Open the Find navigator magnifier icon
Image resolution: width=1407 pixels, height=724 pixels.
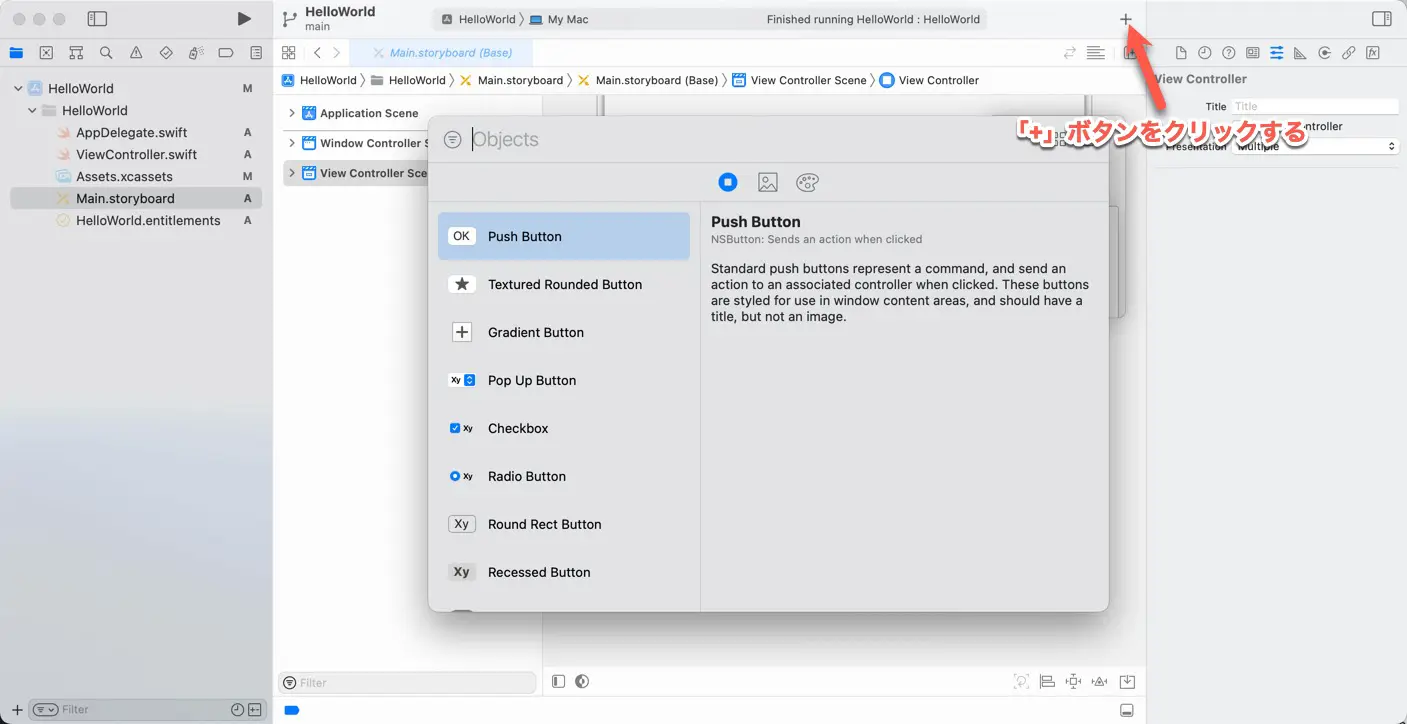[x=106, y=53]
